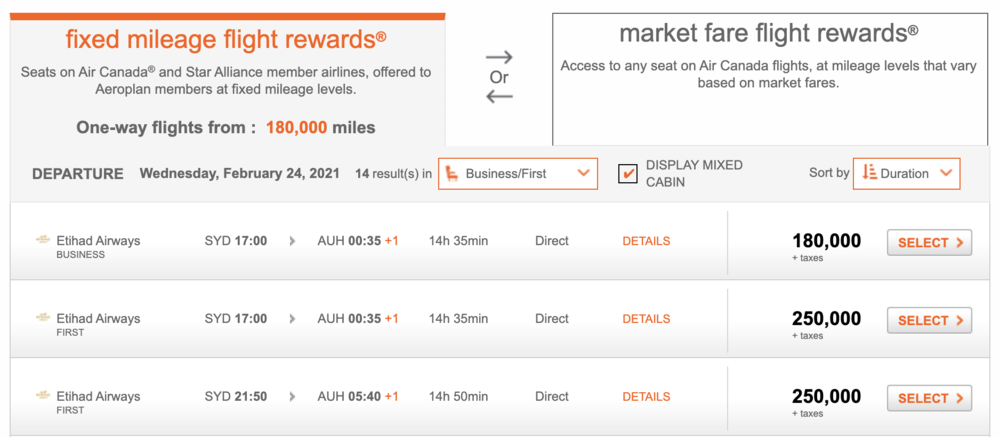Click the sort order icon beside Duration

tap(868, 173)
